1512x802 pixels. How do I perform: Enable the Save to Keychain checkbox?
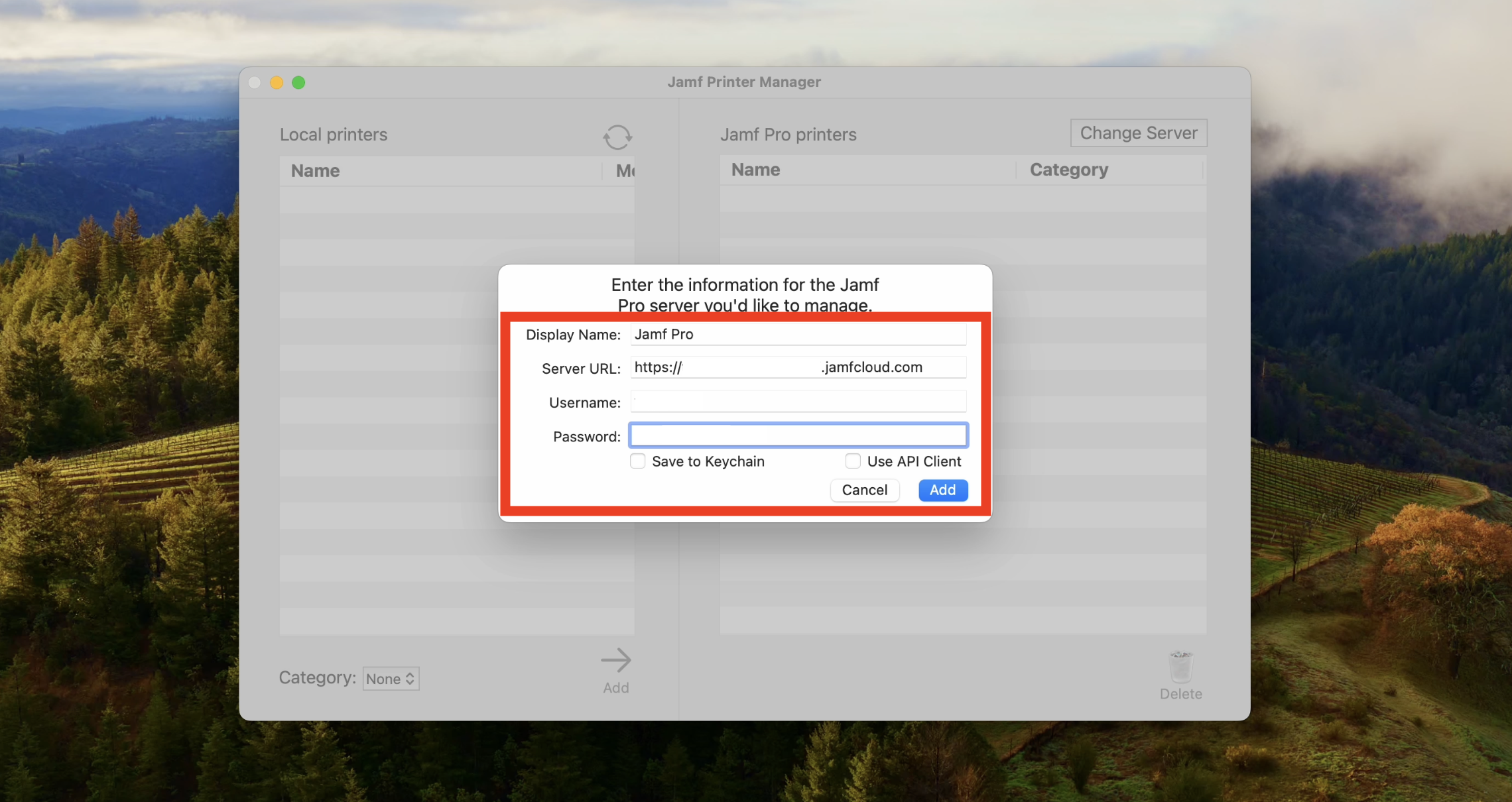click(x=637, y=461)
